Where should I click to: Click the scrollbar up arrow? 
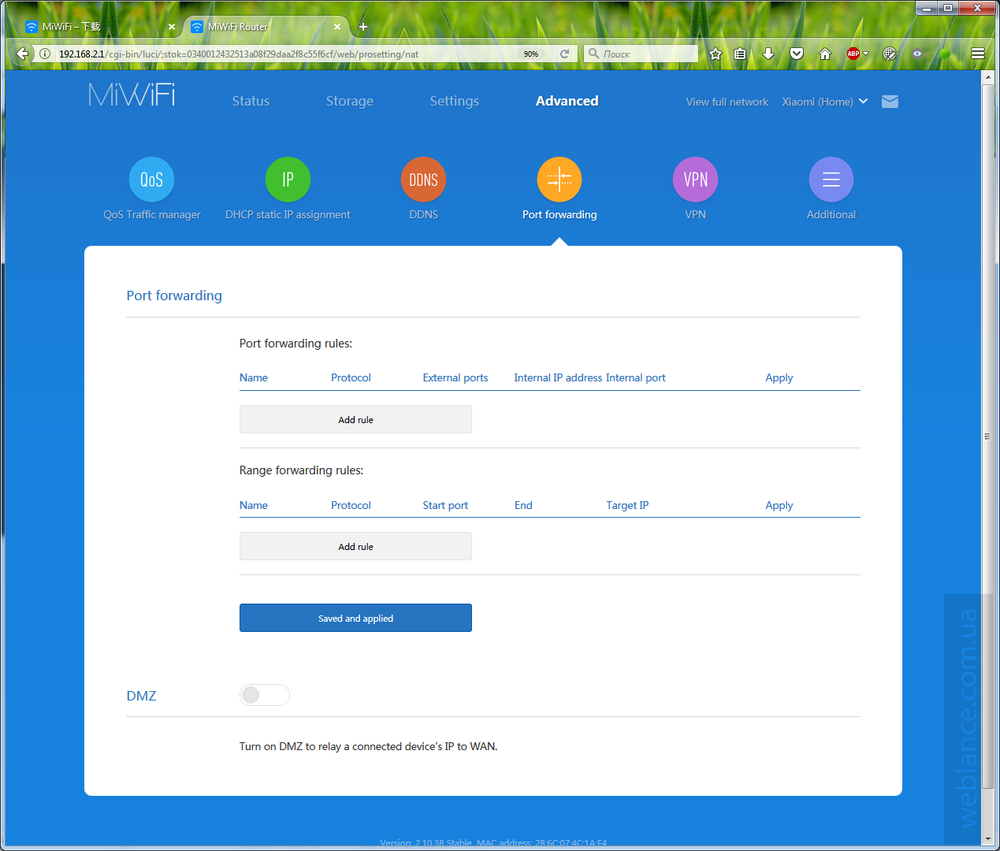pos(987,77)
